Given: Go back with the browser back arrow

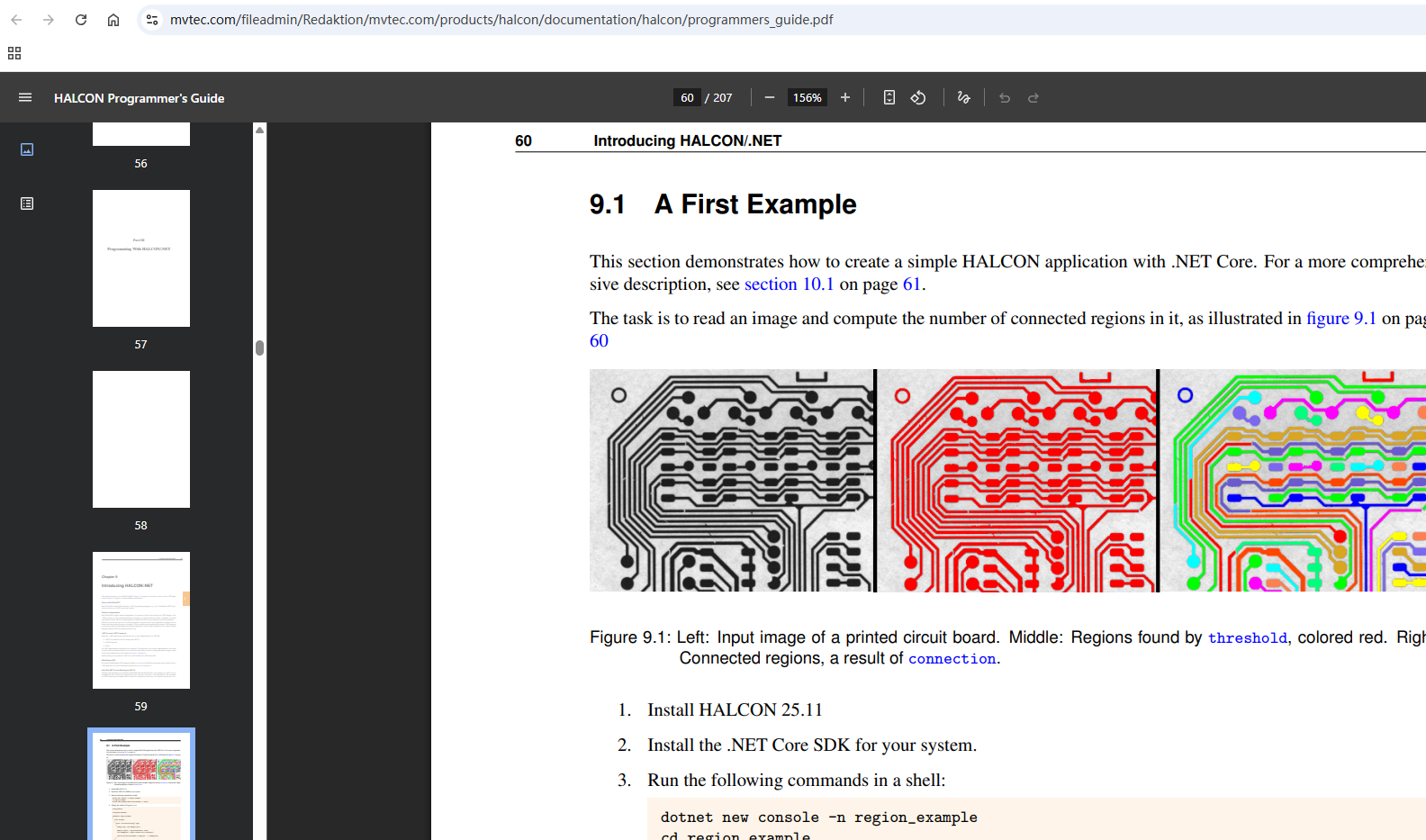Looking at the screenshot, I should tap(16, 20).
